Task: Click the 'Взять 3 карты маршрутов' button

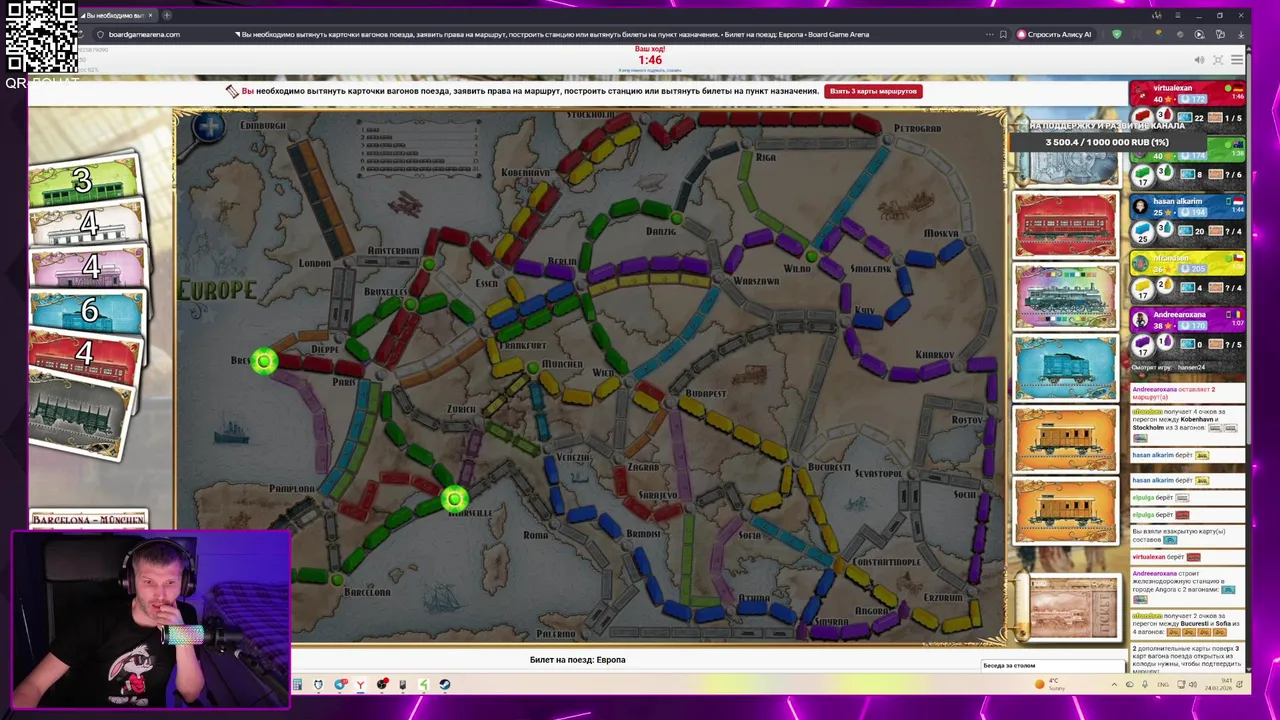Action: [x=873, y=91]
